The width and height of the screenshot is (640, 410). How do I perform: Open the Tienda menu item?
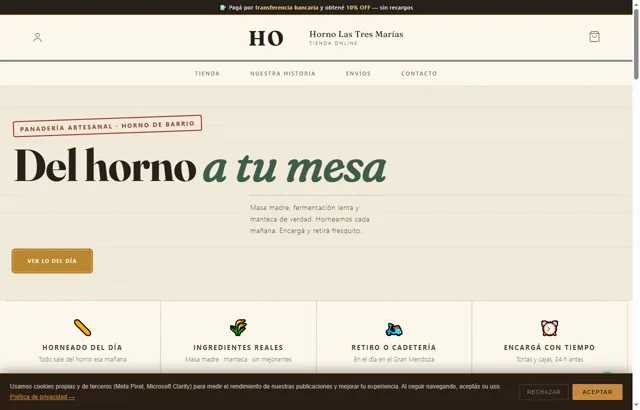(207, 73)
